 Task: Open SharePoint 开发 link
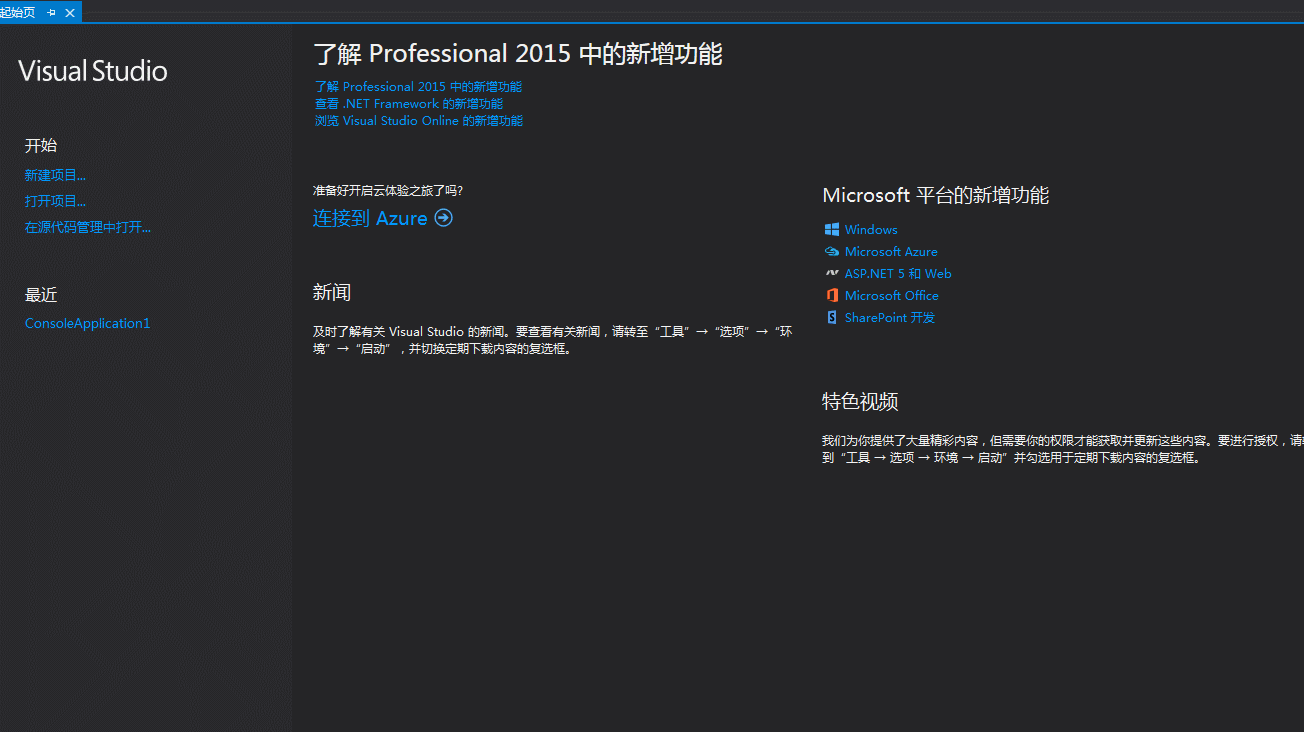click(x=890, y=317)
